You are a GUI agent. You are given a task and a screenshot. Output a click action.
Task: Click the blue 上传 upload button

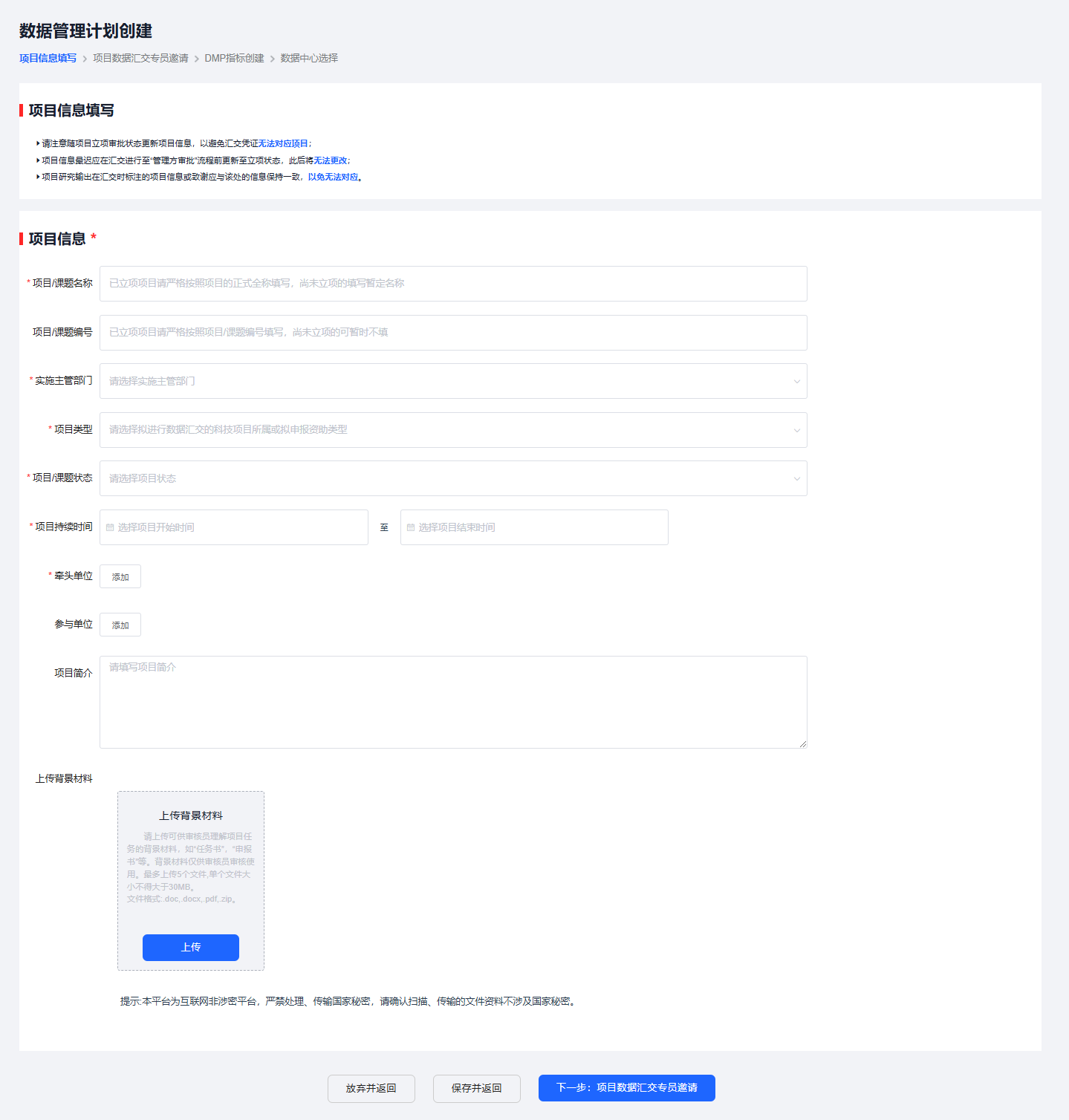click(191, 948)
